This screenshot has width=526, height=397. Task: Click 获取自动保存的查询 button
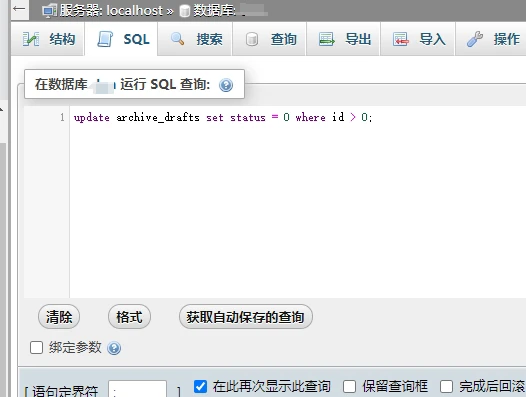click(246, 317)
